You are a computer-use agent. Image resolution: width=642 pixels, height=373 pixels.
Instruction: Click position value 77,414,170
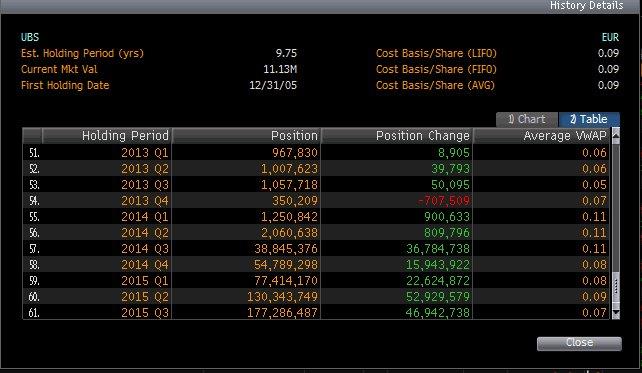click(x=286, y=280)
